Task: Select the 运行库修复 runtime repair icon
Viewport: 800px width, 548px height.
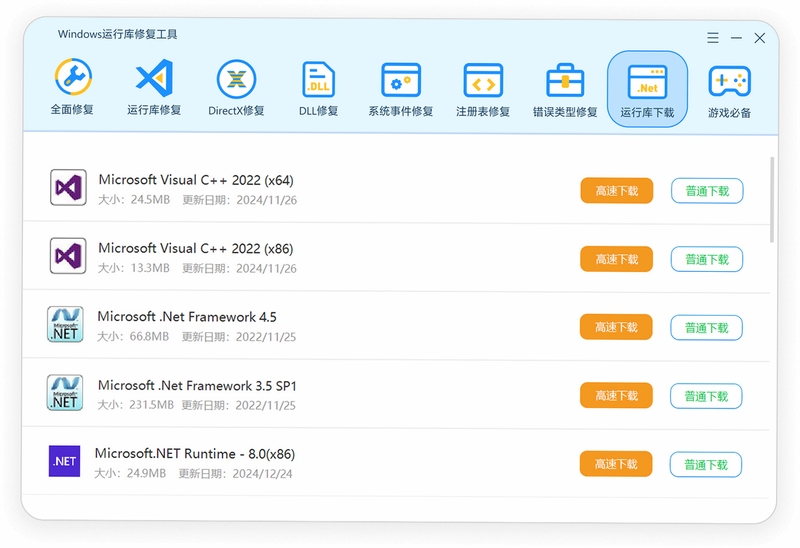Action: point(154,87)
